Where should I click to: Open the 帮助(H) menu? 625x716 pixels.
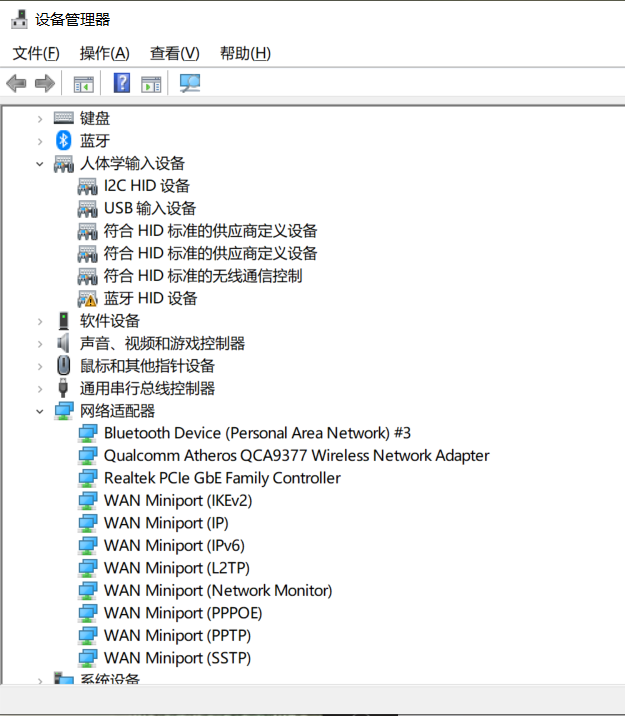[246, 53]
